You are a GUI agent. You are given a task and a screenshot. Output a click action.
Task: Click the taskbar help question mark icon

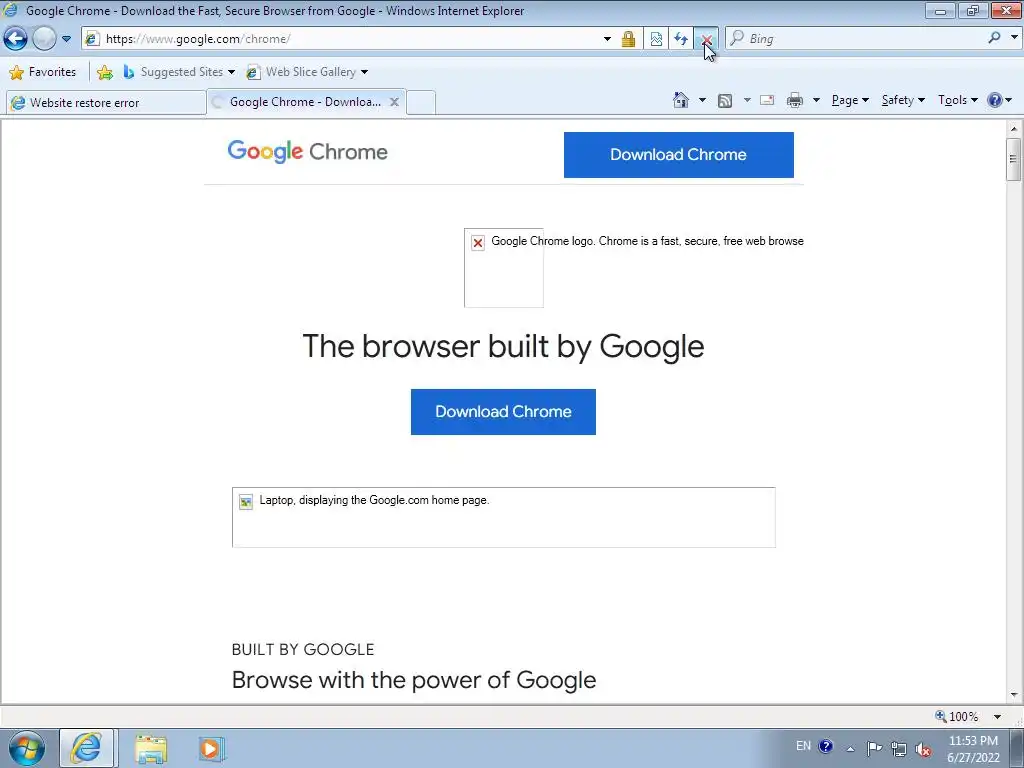pos(825,746)
